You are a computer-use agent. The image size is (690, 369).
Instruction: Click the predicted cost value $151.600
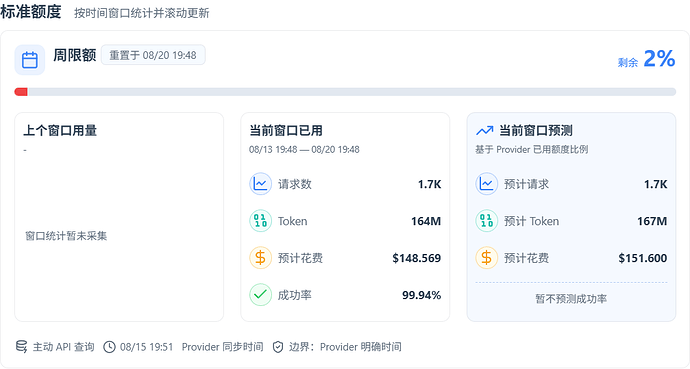643,258
